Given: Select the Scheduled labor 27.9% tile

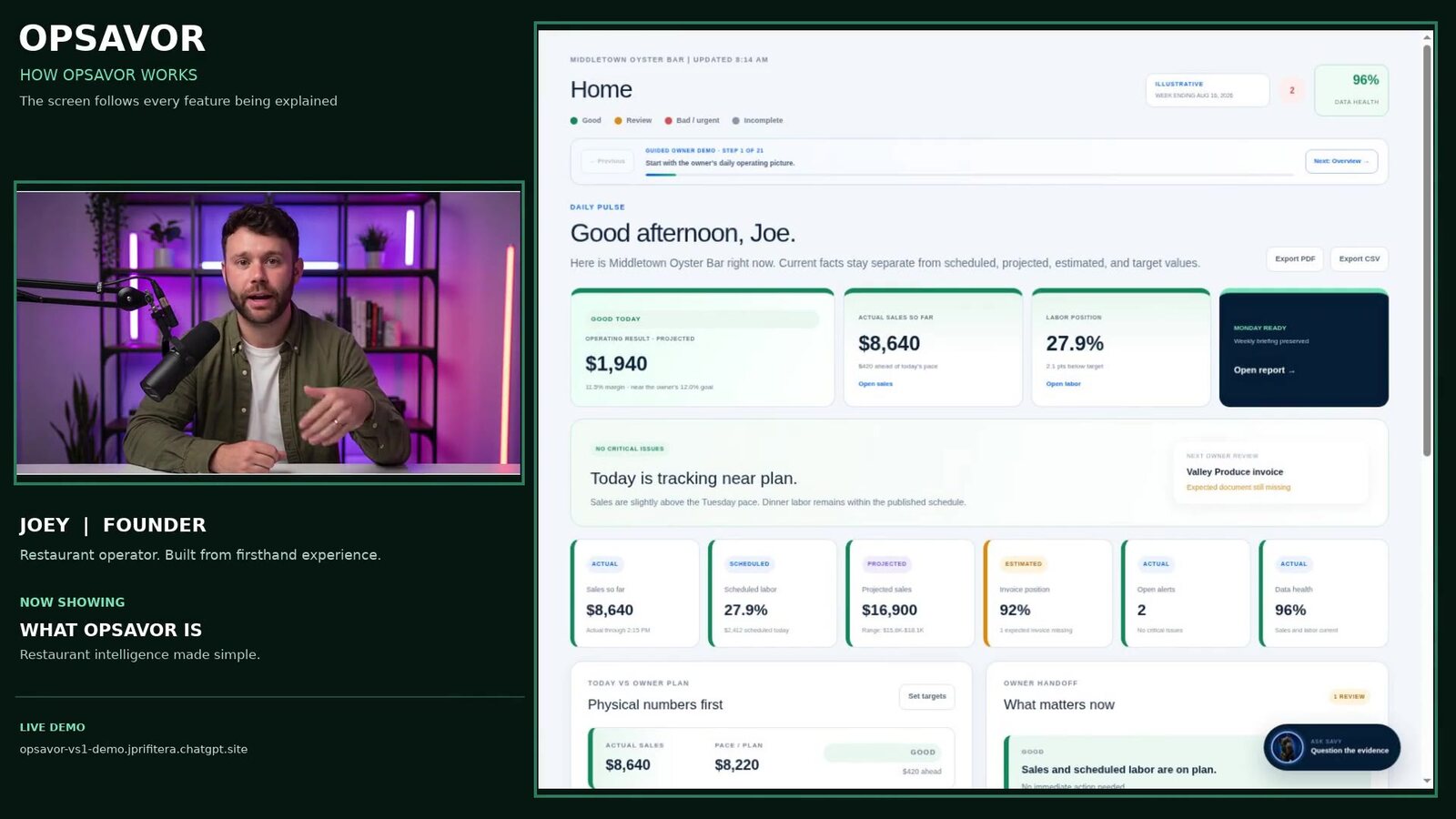Looking at the screenshot, I should (x=773, y=593).
